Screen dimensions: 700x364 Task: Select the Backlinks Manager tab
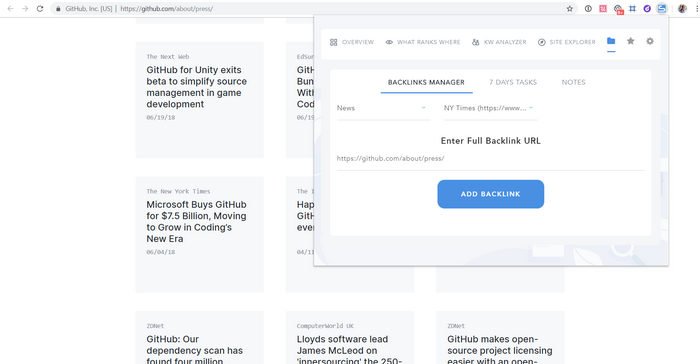pos(426,82)
